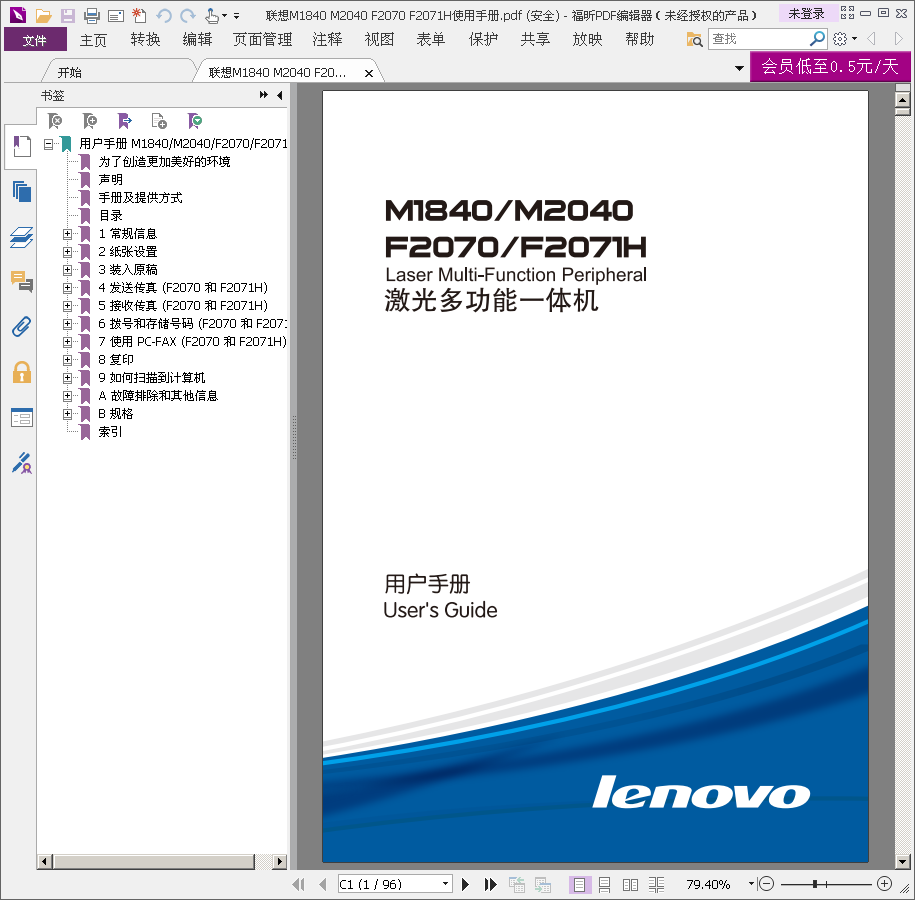Open the Digital signatures panel icon
The width and height of the screenshot is (915, 900).
pyautogui.click(x=22, y=463)
